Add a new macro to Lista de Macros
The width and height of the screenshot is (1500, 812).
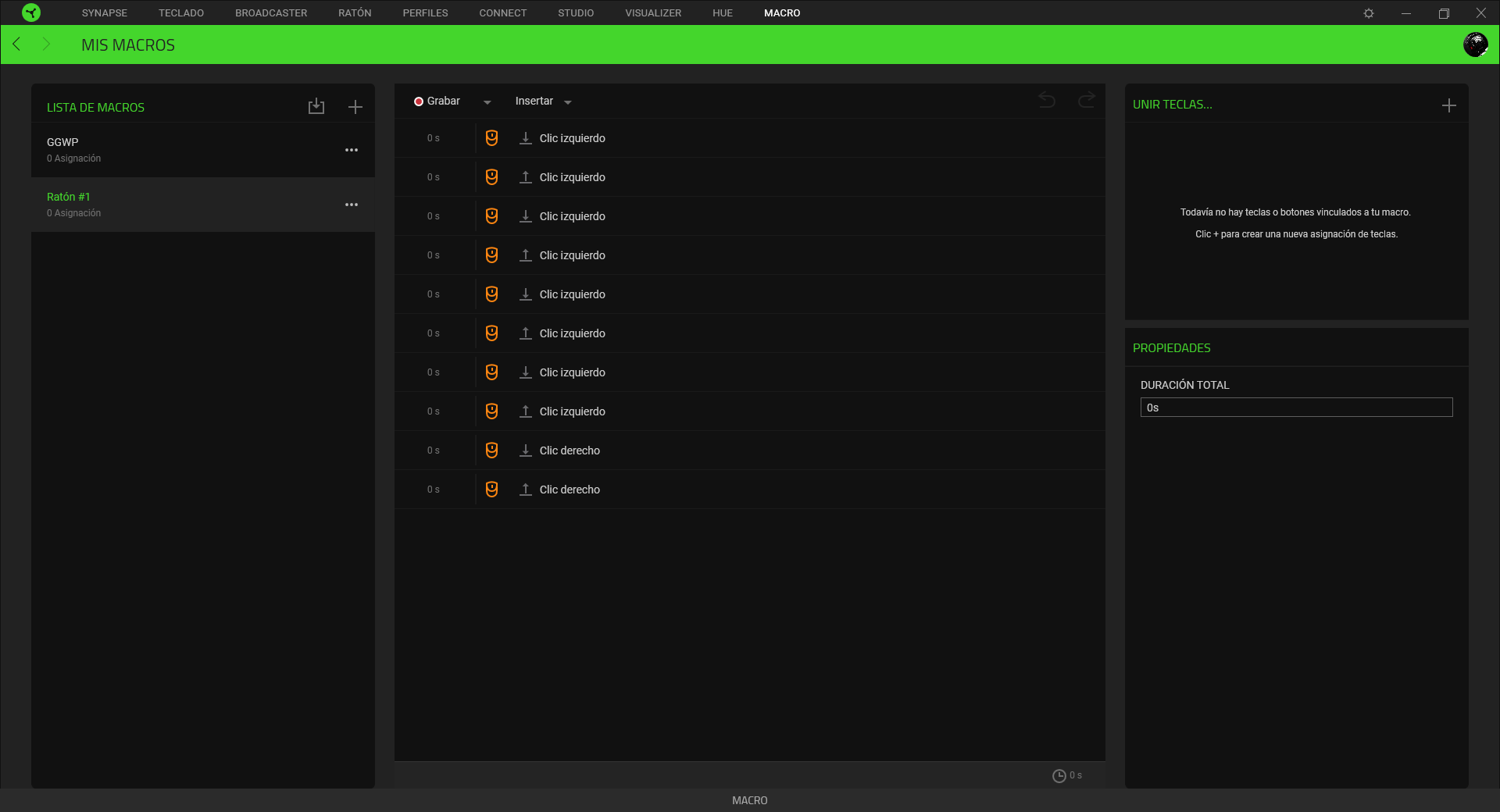click(355, 107)
